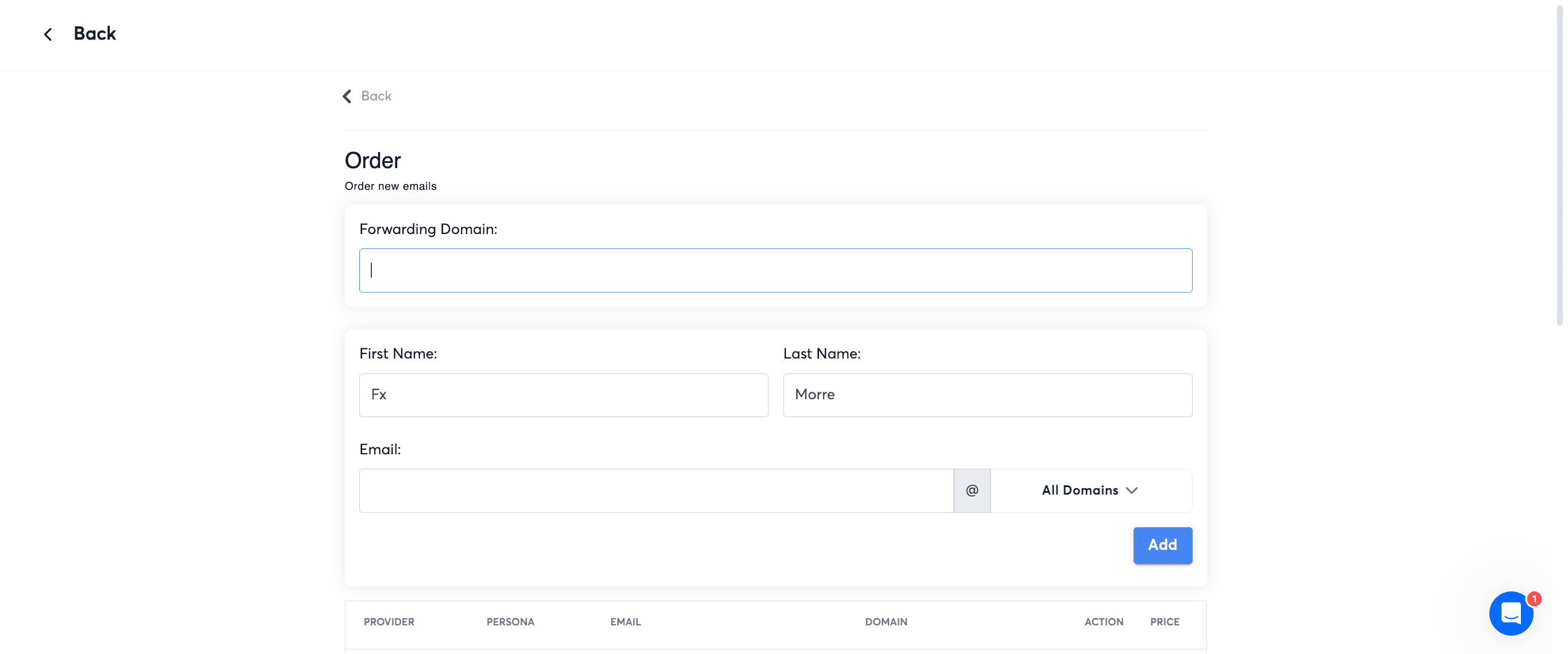Click the @ symbol addon box
Screen dimensions: 1568x654
[972, 490]
